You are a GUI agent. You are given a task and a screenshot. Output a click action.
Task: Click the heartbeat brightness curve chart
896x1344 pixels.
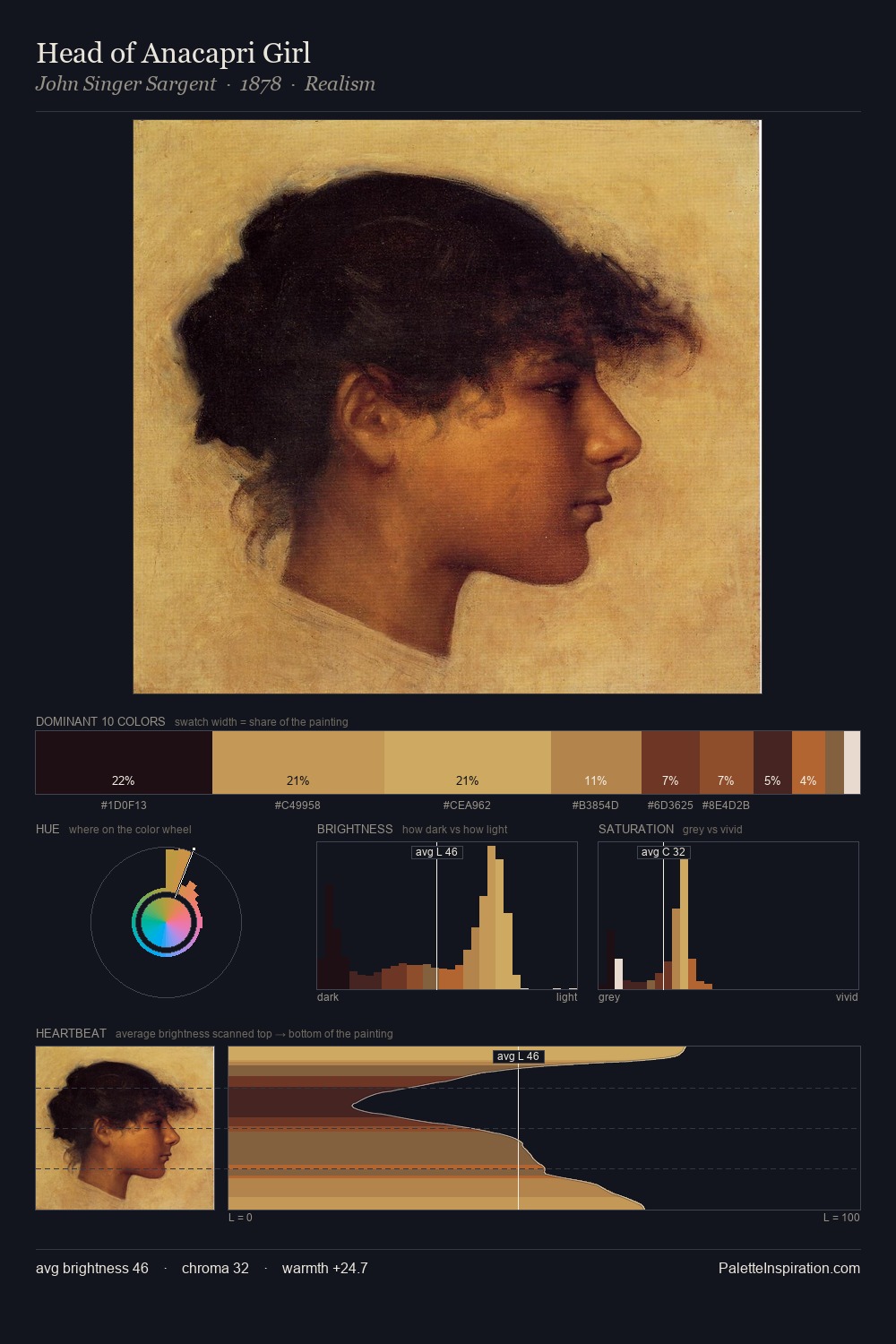click(544, 1128)
